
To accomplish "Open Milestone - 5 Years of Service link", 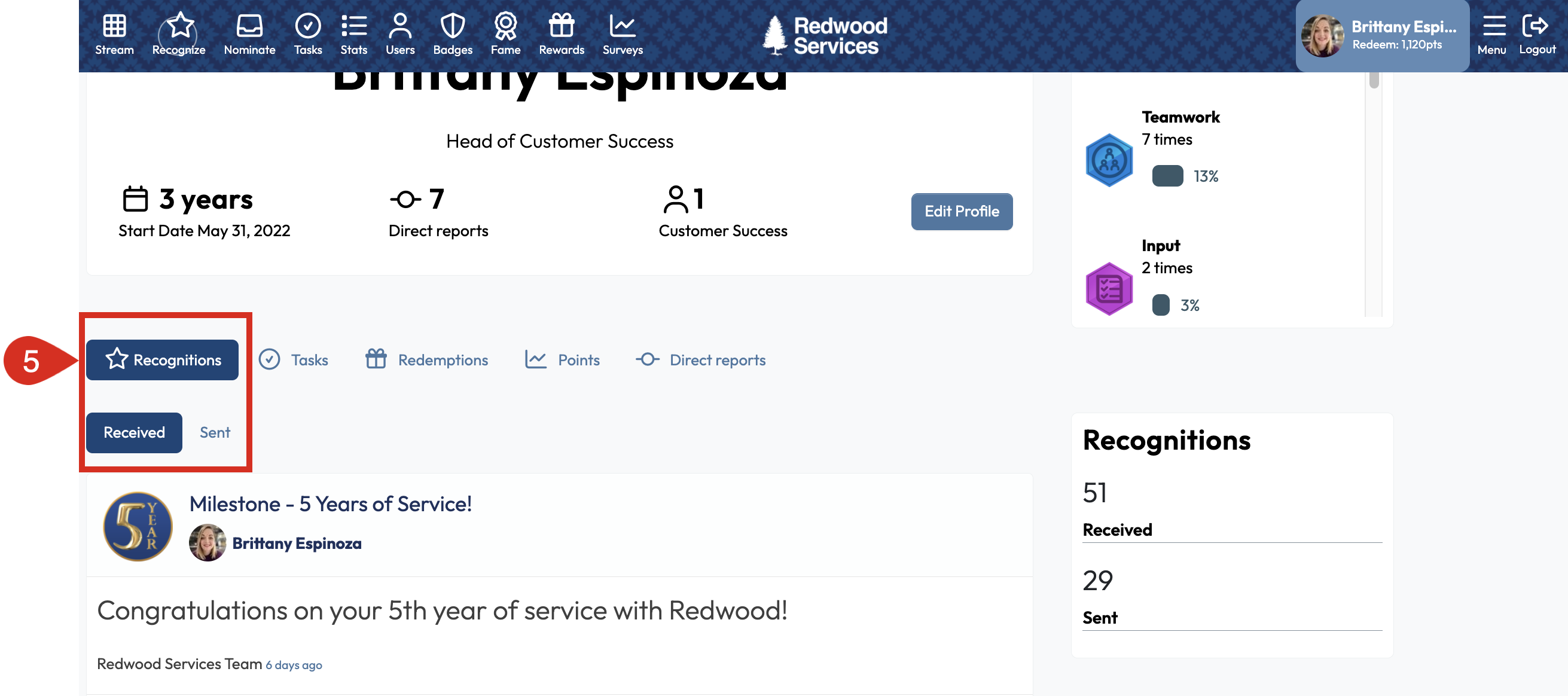I will coord(331,503).
